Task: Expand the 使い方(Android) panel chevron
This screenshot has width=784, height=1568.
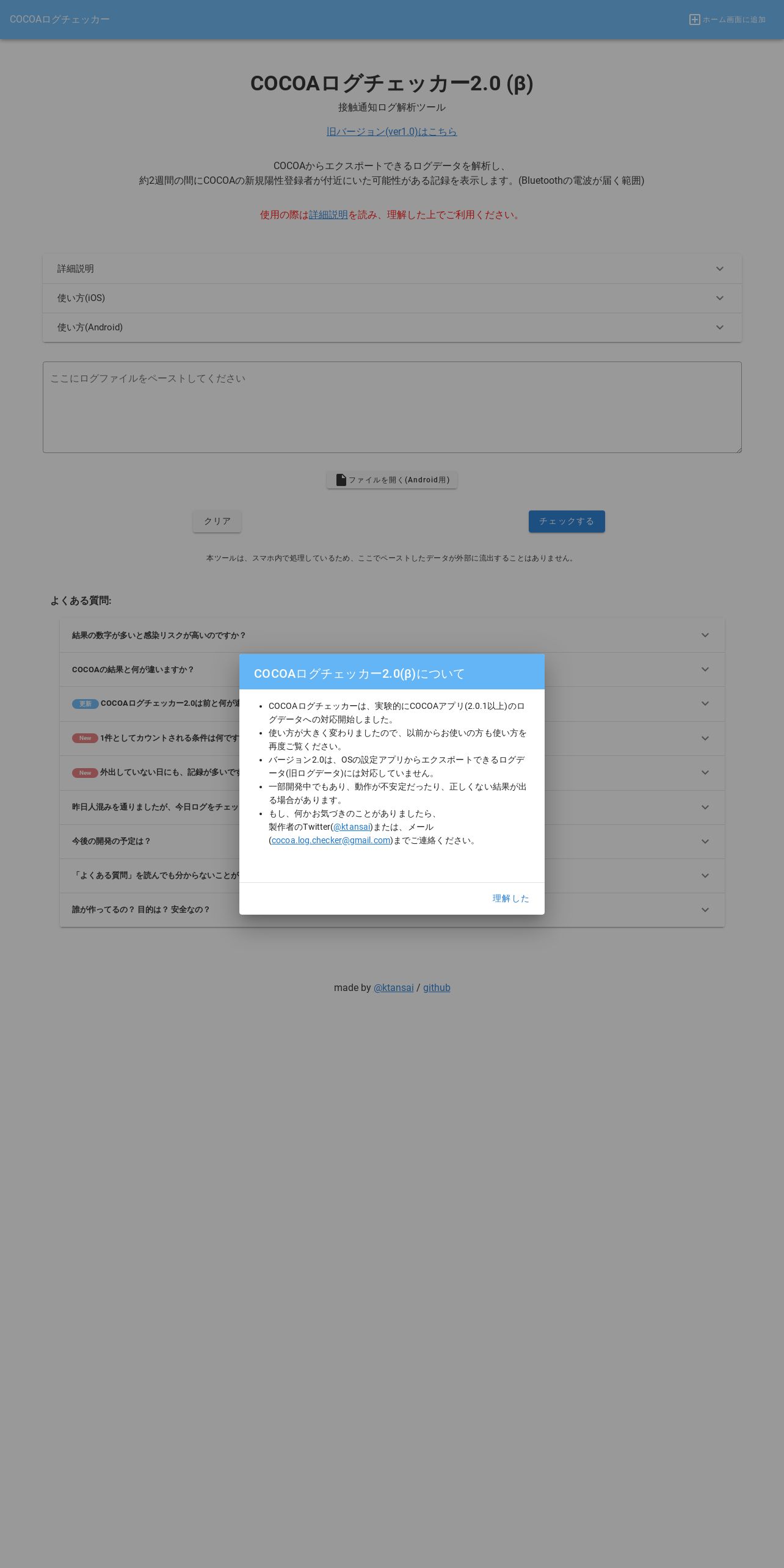Action: tap(720, 327)
